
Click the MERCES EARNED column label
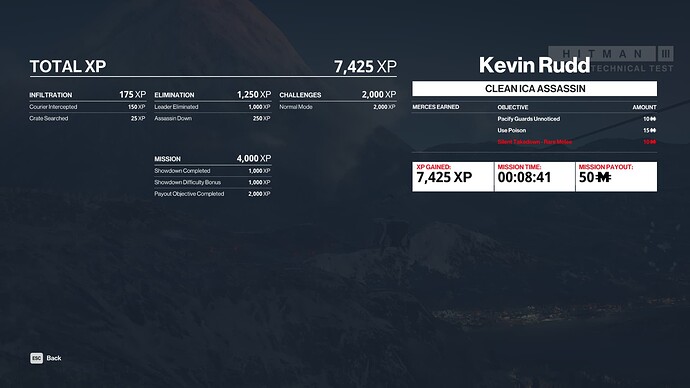436,107
